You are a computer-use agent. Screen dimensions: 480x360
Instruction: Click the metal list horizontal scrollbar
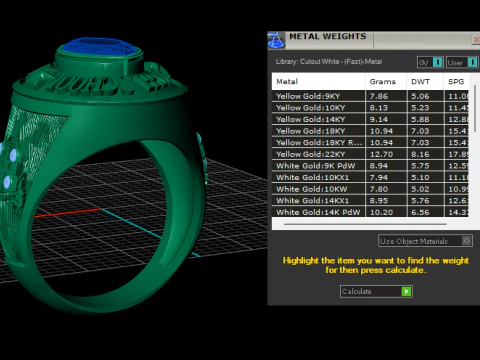click(365, 224)
